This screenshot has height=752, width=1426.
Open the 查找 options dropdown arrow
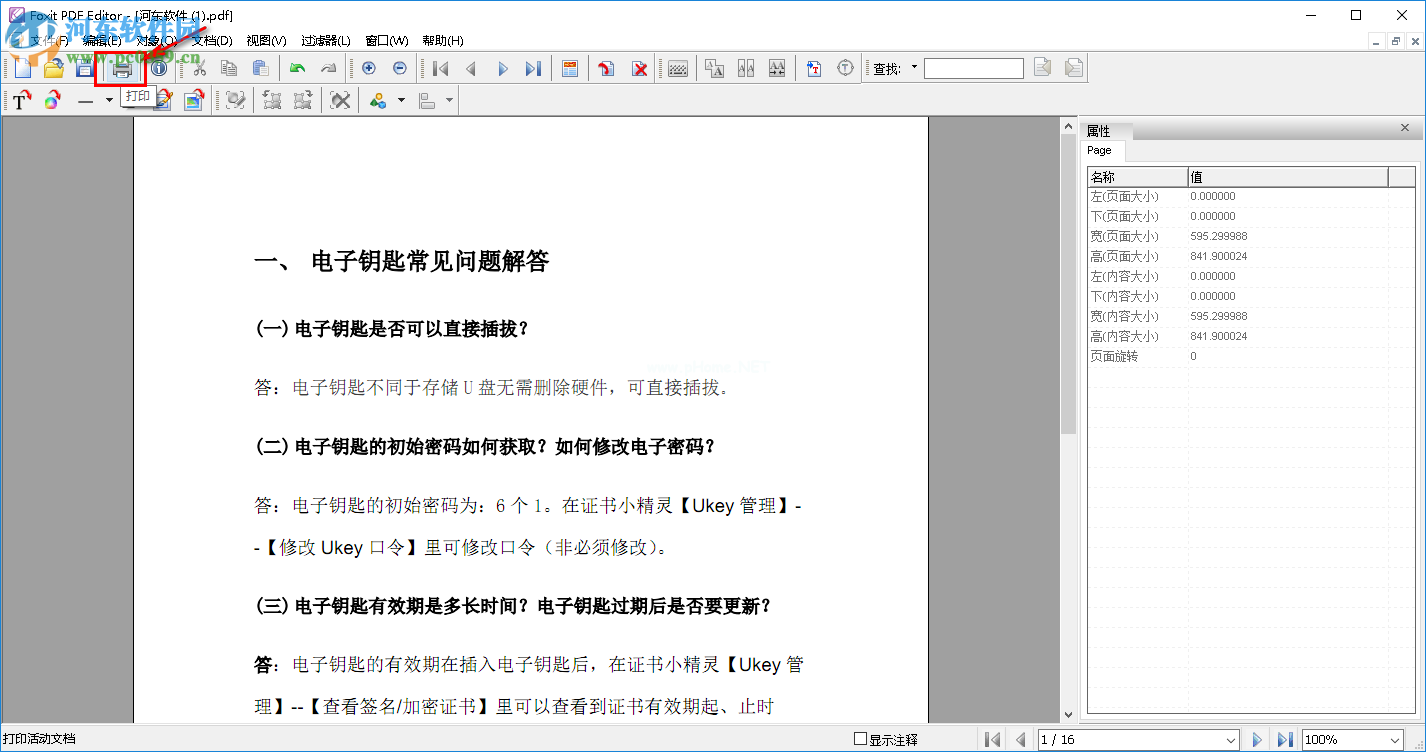[x=914, y=68]
